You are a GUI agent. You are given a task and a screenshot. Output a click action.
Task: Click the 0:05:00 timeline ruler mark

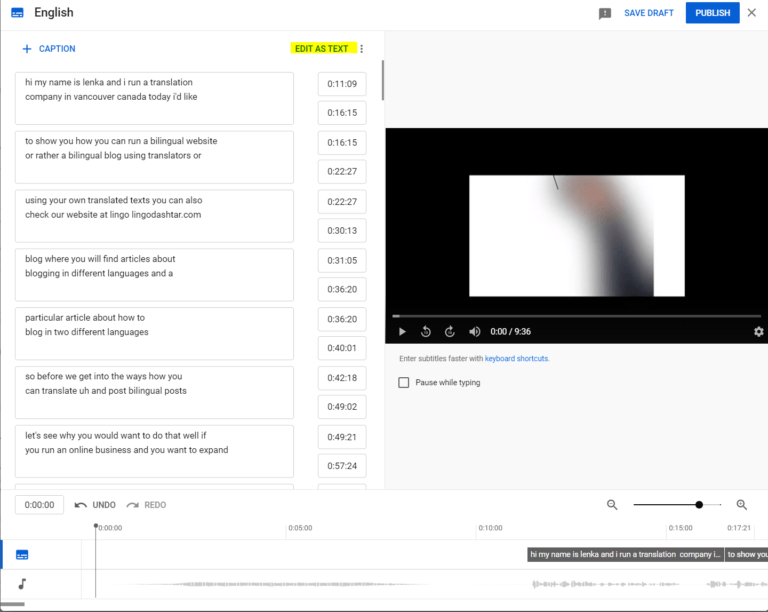300,528
